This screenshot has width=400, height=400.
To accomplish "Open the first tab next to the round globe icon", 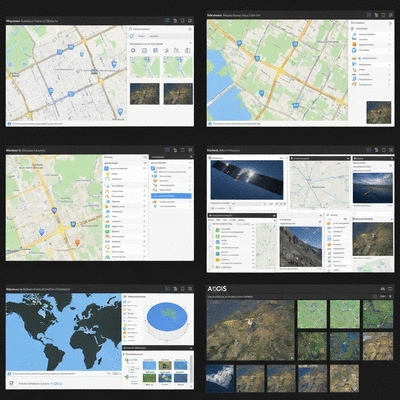I will pyautogui.click(x=142, y=36).
